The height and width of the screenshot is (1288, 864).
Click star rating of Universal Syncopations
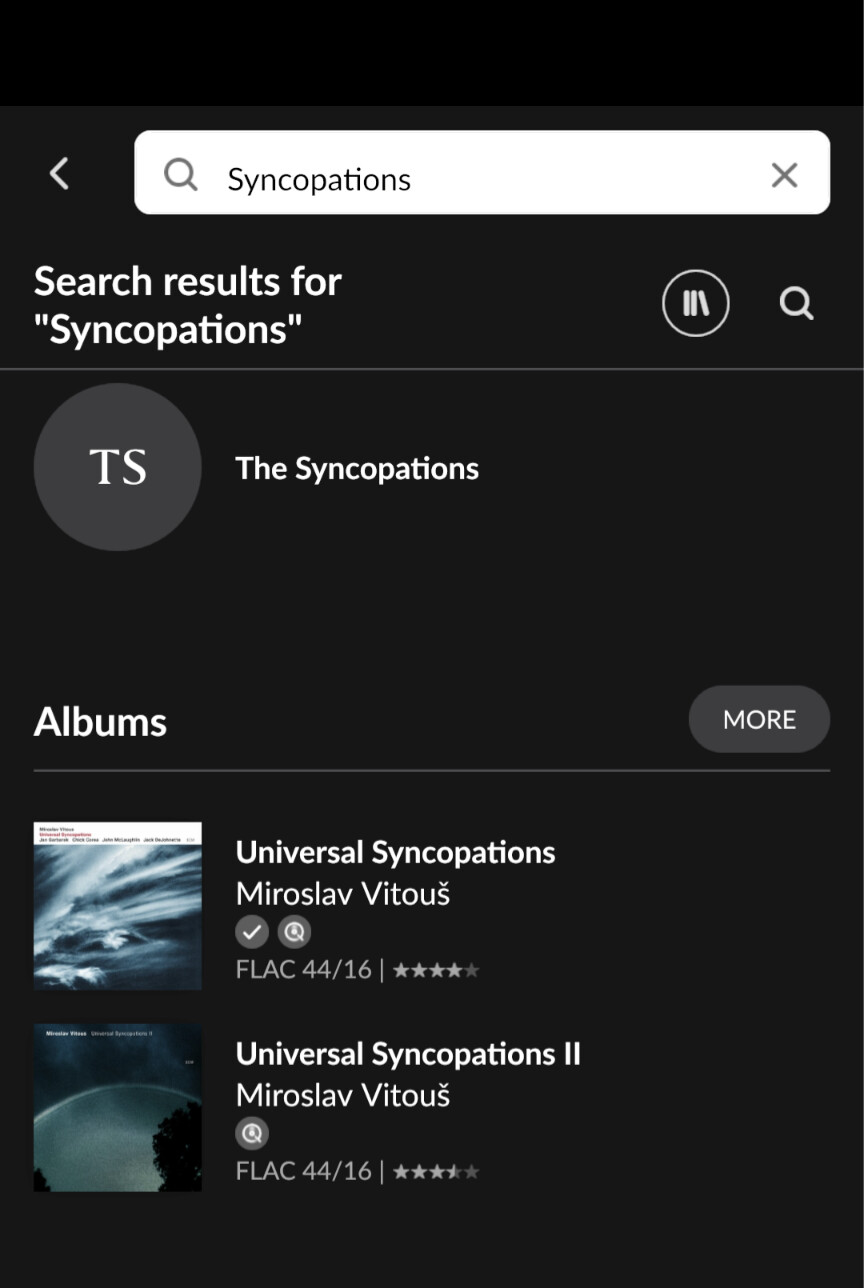(436, 970)
